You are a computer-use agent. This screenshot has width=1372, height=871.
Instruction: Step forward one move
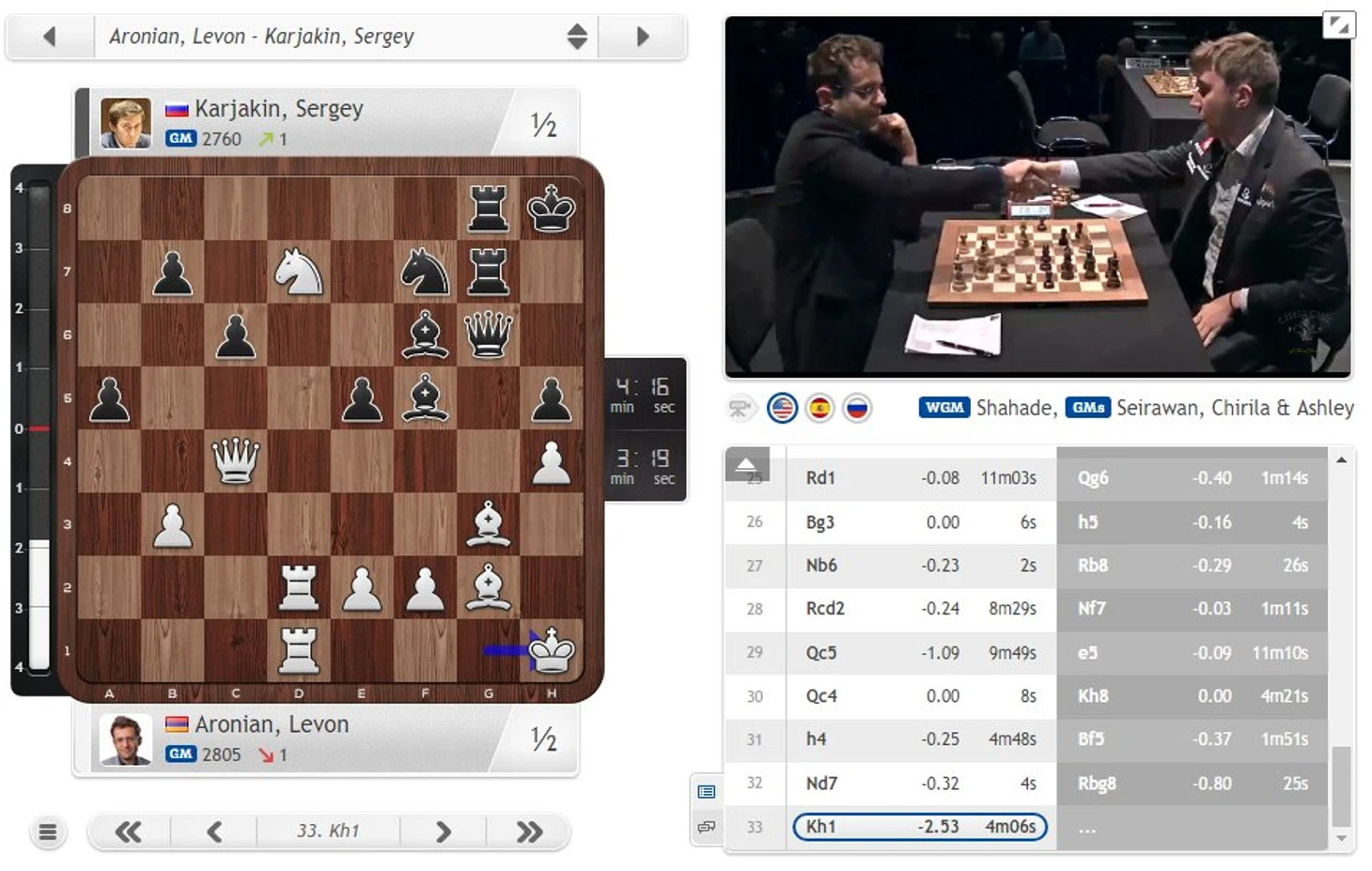point(444,832)
